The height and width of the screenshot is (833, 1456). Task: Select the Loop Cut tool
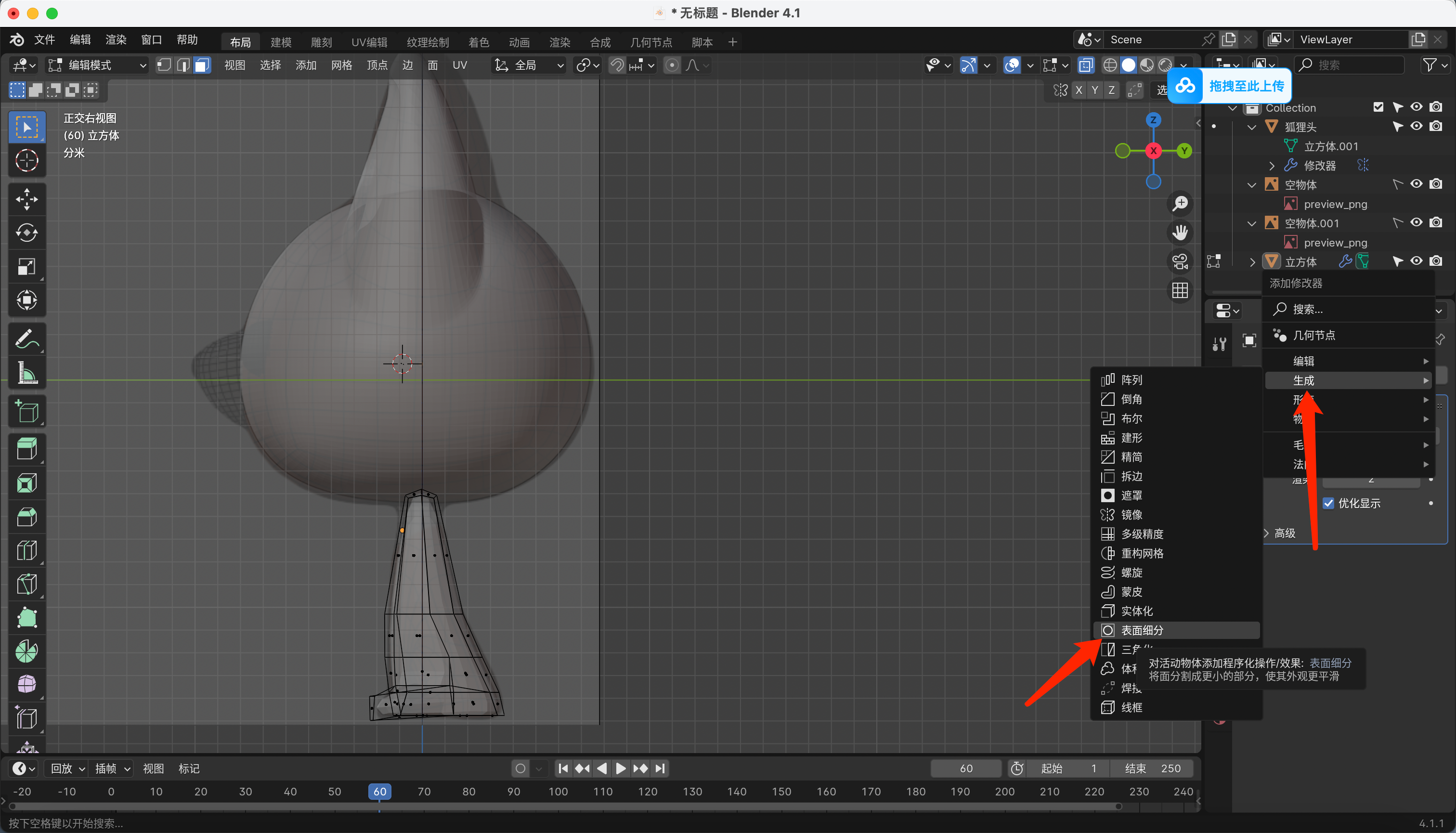point(26,550)
